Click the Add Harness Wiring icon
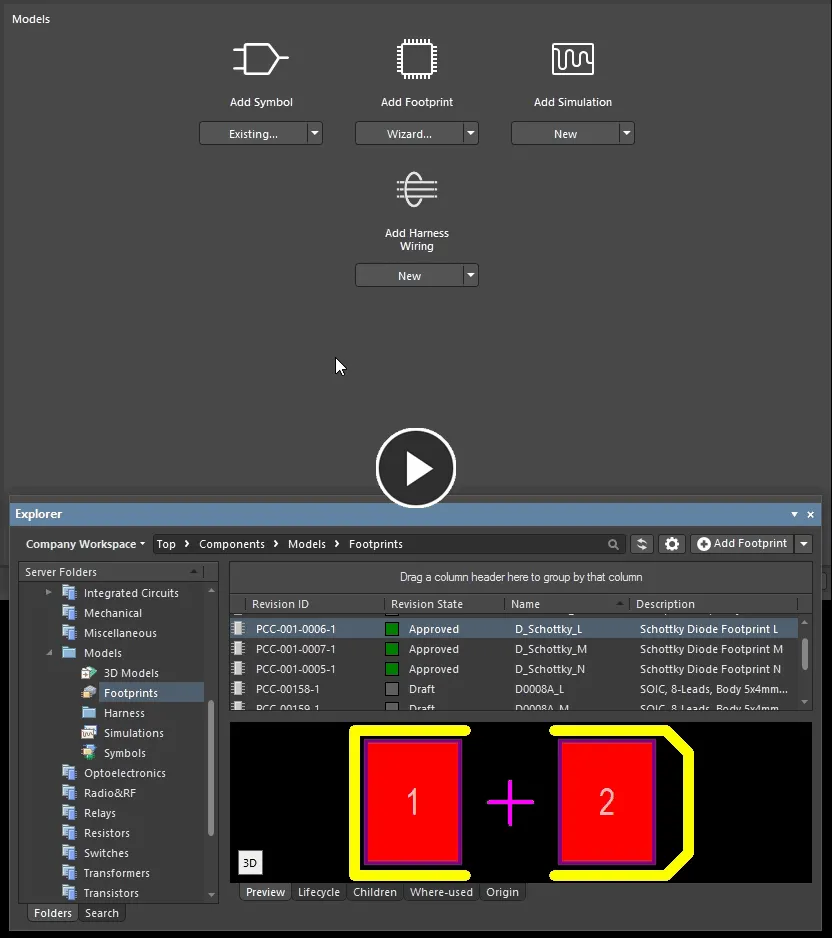 coord(416,190)
